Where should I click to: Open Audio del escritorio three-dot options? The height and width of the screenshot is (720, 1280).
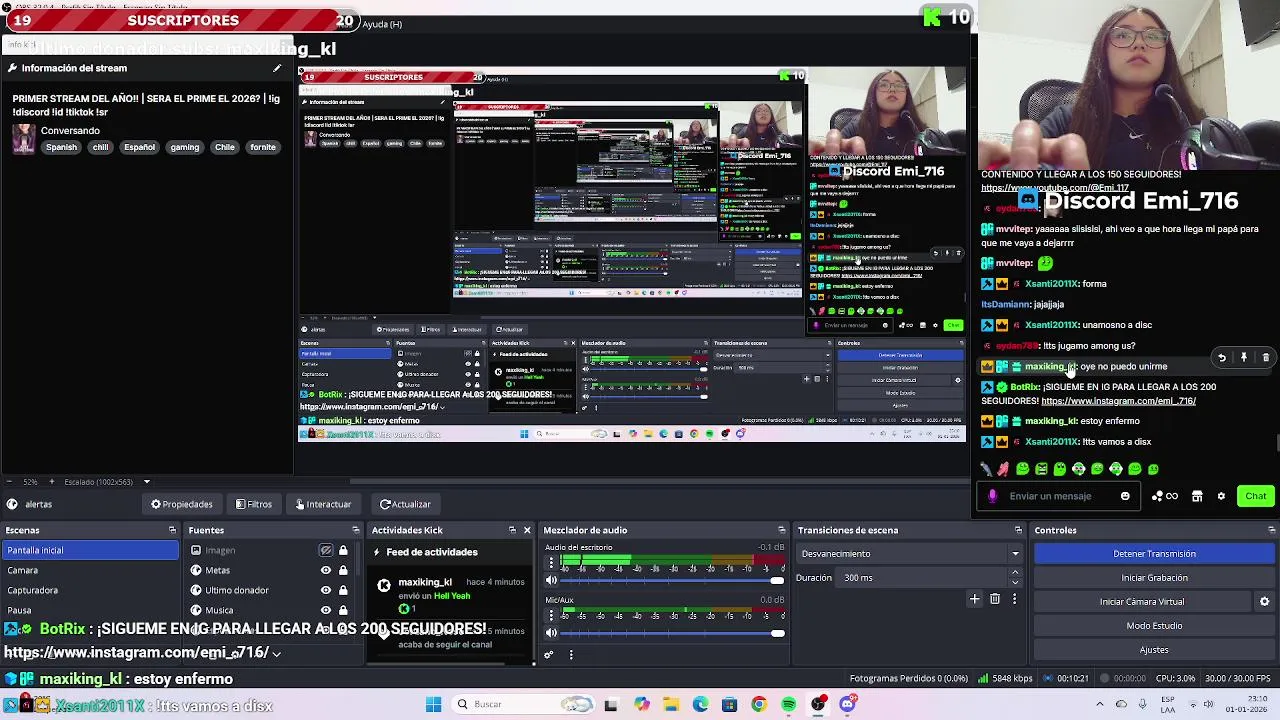click(x=551, y=564)
